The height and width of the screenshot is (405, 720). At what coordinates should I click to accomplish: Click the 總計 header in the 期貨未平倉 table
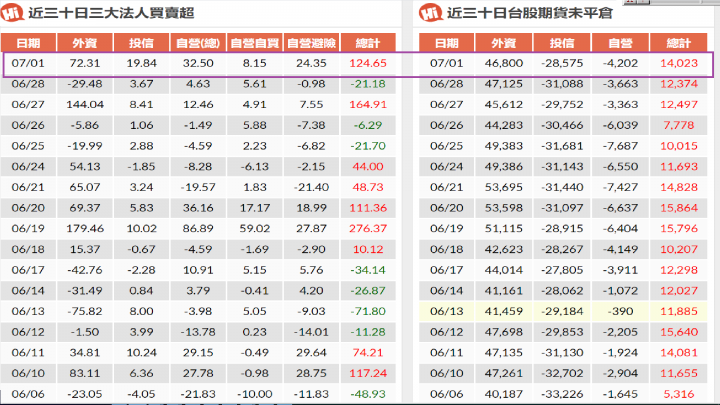679,43
